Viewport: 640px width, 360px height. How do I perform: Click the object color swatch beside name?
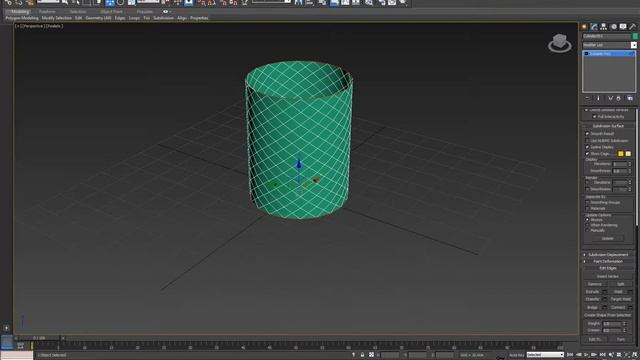click(x=635, y=36)
